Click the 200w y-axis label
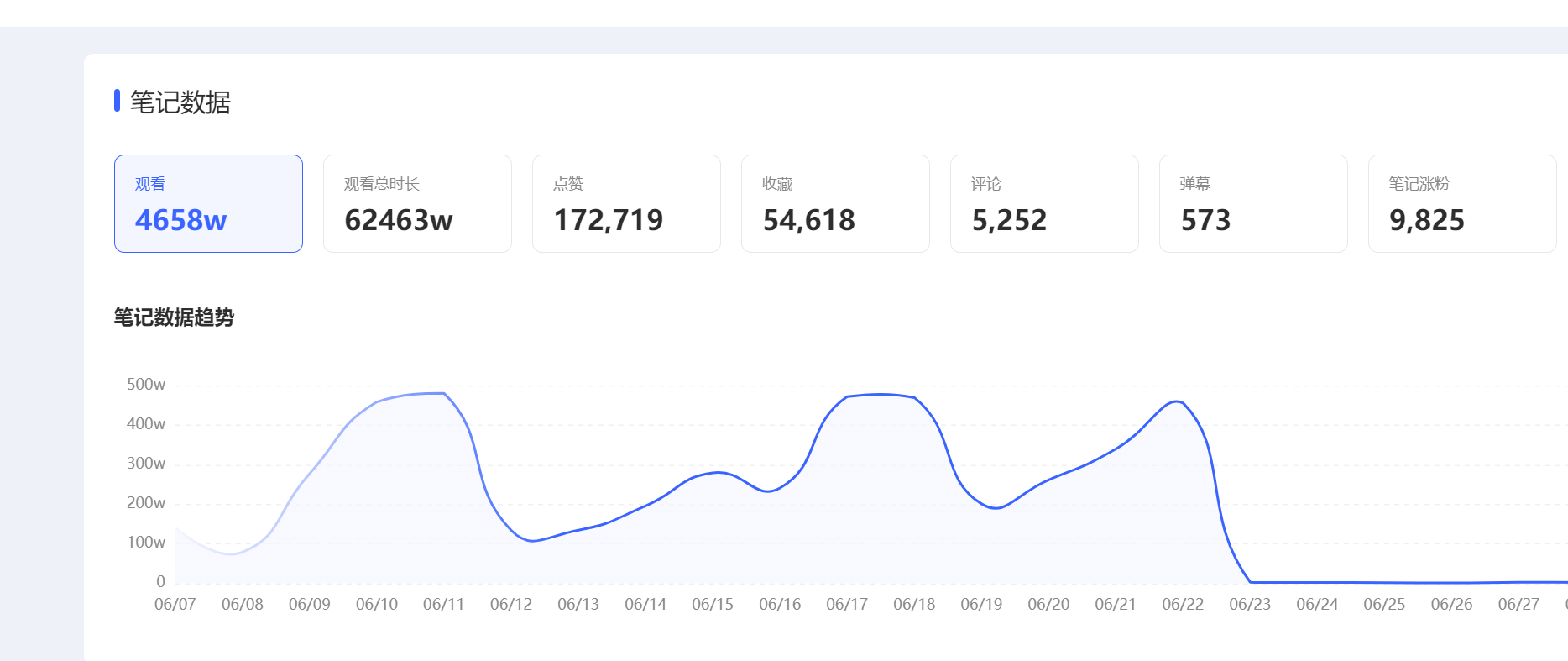This screenshot has width=1568, height=661. point(146,503)
